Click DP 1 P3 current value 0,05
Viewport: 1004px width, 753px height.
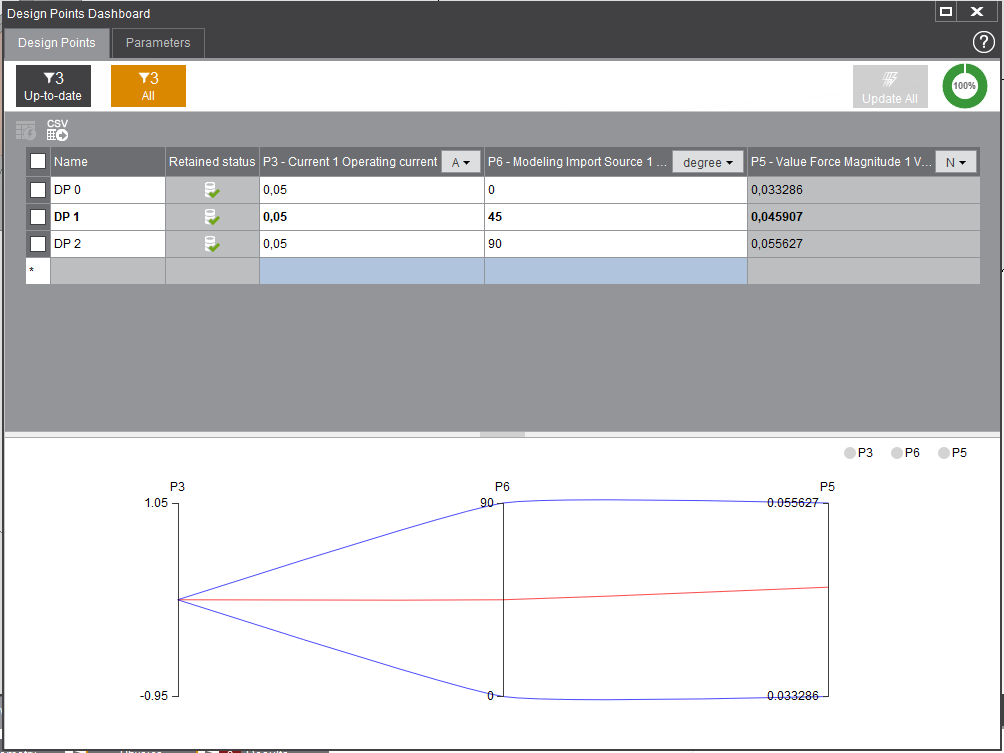point(371,217)
